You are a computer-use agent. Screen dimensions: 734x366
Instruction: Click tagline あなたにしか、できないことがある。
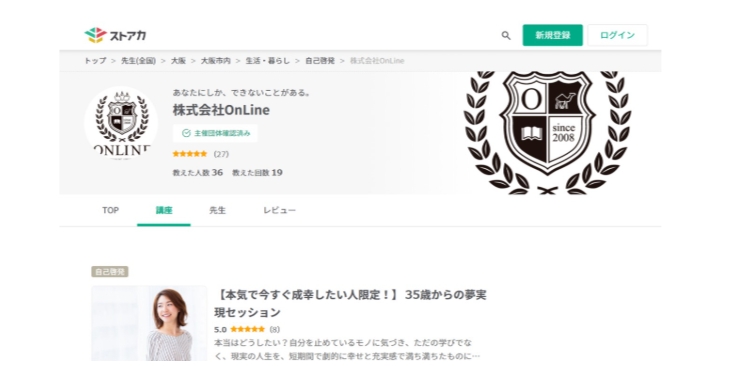(x=242, y=93)
